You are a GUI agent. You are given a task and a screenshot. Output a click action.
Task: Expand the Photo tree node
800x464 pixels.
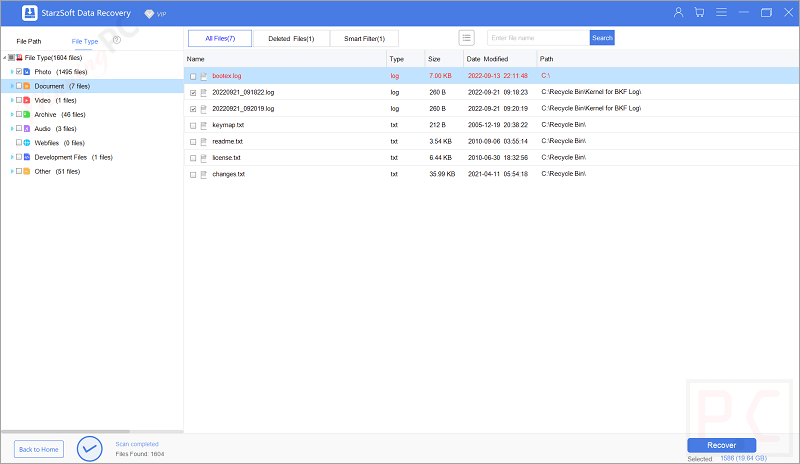pyautogui.click(x=12, y=72)
